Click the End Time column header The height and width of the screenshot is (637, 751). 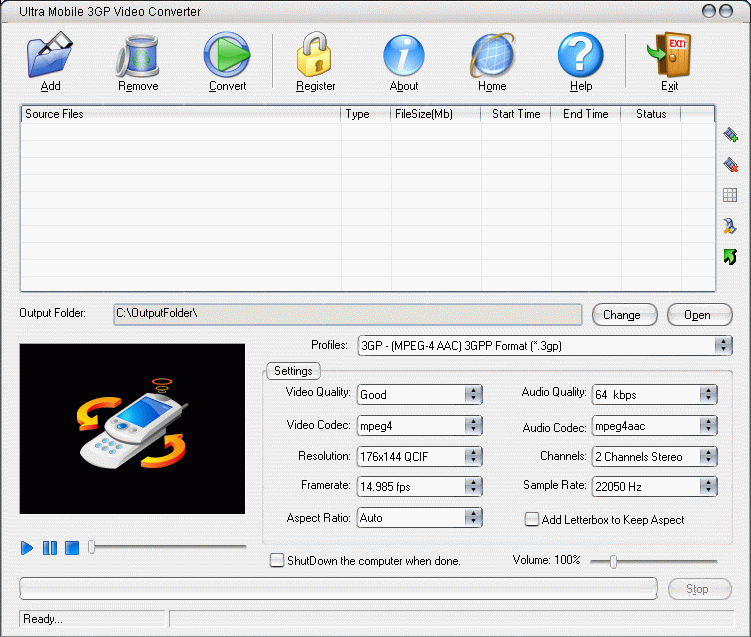point(586,114)
